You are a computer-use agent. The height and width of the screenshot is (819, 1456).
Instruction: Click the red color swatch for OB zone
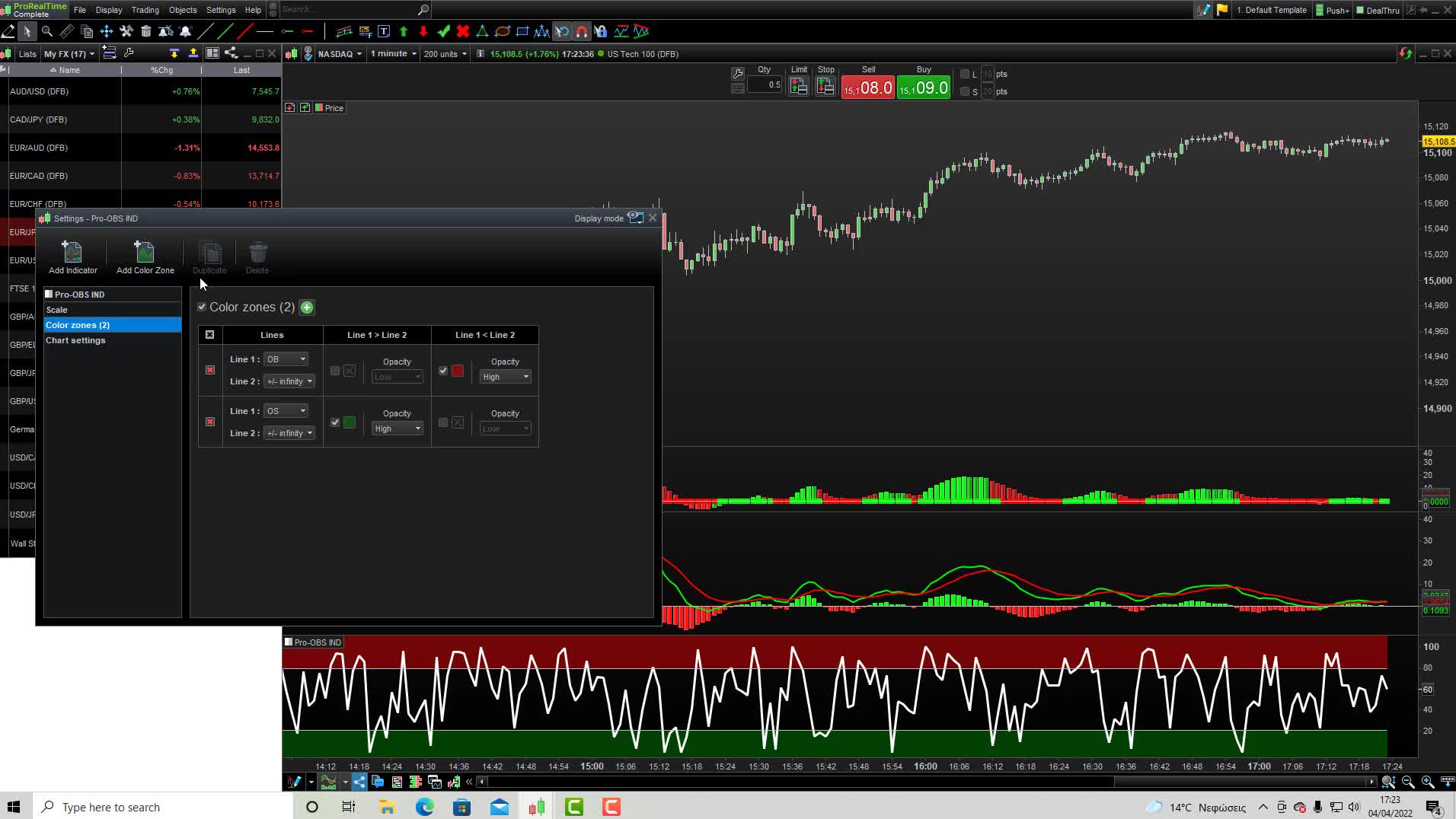(458, 371)
